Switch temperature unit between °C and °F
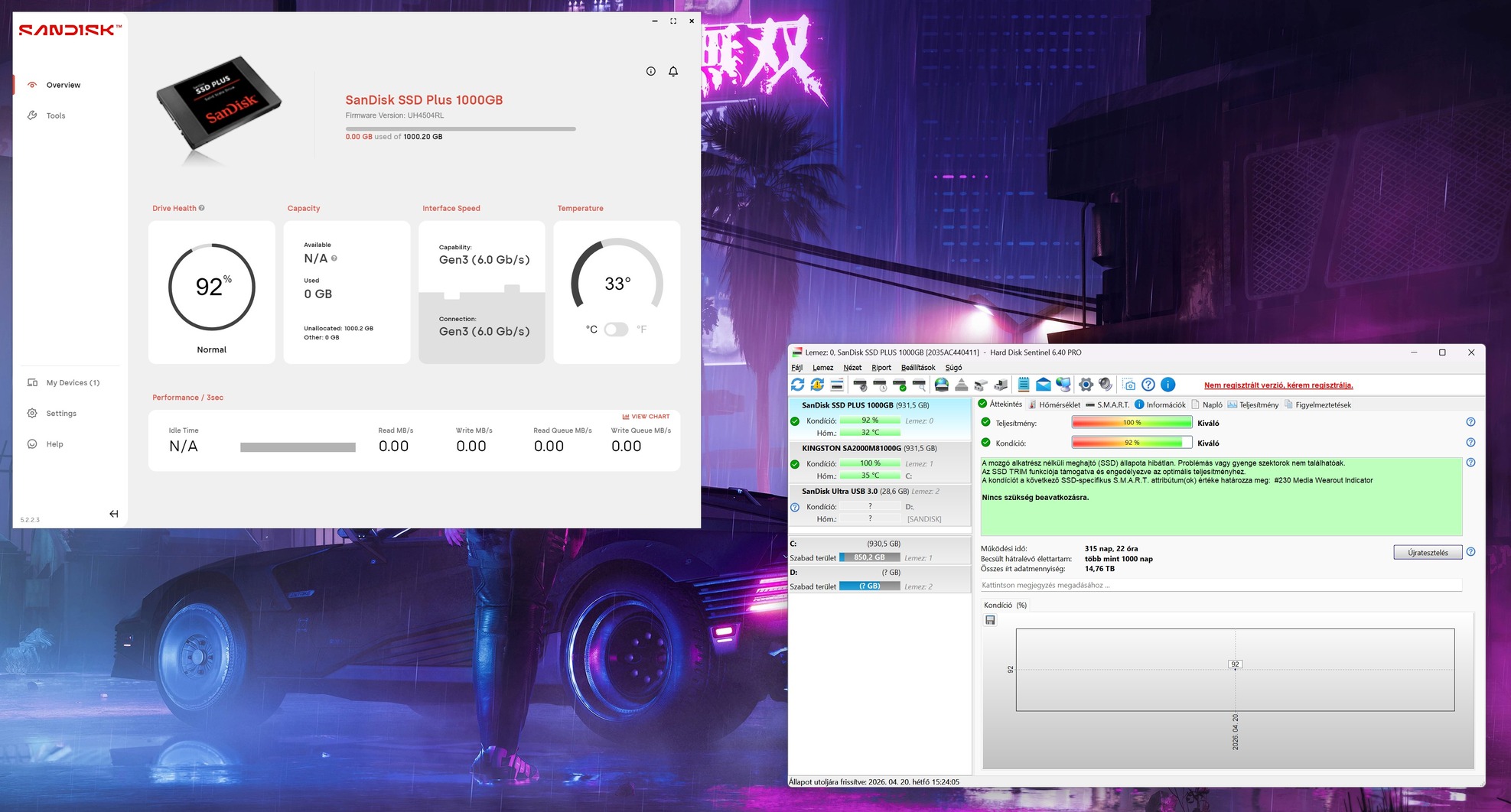The width and height of the screenshot is (1511, 812). [x=616, y=330]
